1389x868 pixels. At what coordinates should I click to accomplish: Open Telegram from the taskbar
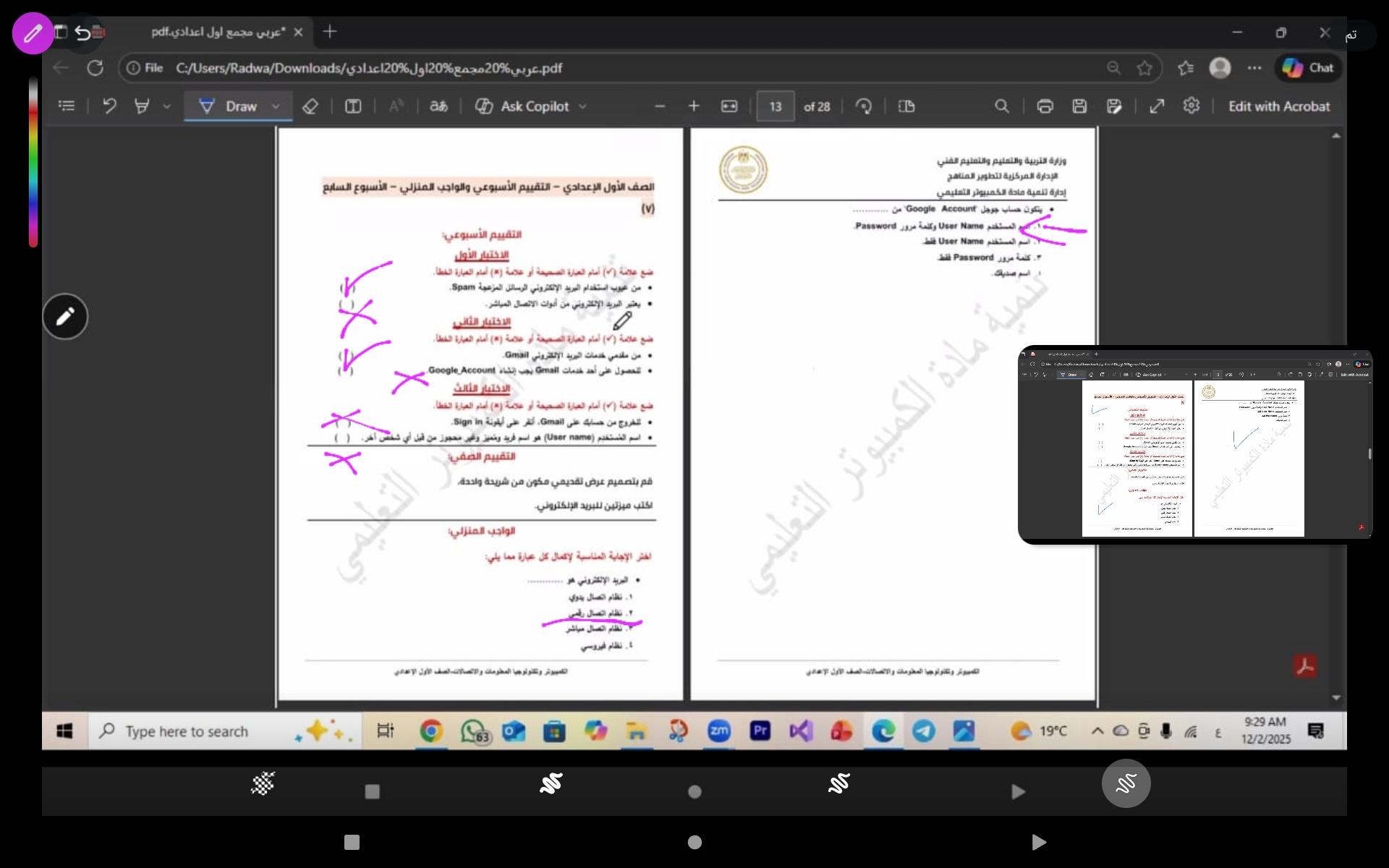(923, 731)
